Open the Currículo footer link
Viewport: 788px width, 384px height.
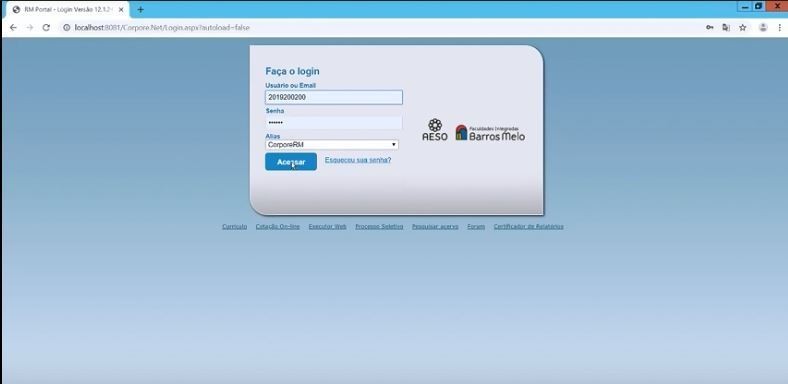tap(235, 227)
